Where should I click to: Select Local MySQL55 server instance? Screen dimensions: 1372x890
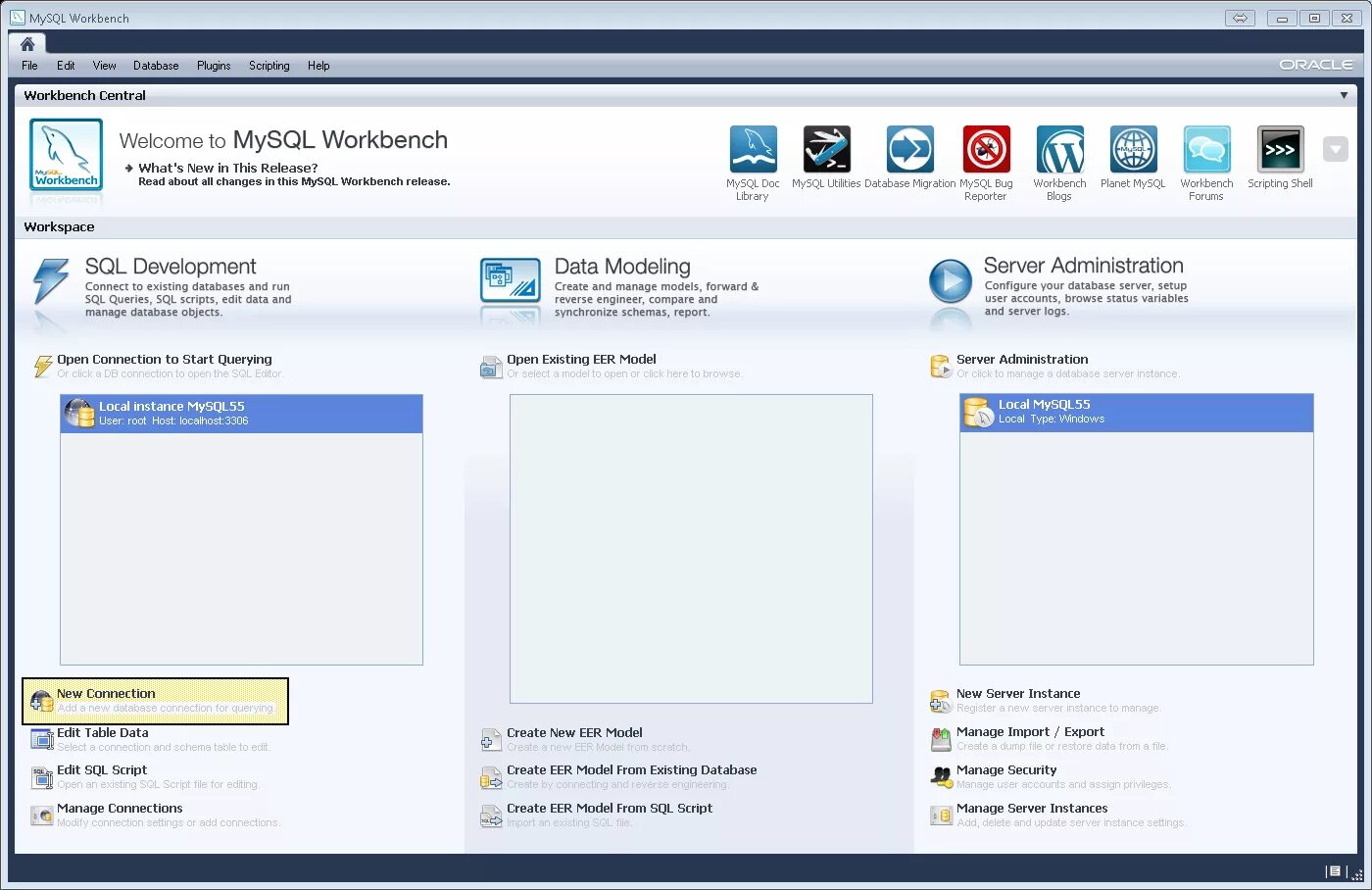[1137, 413]
